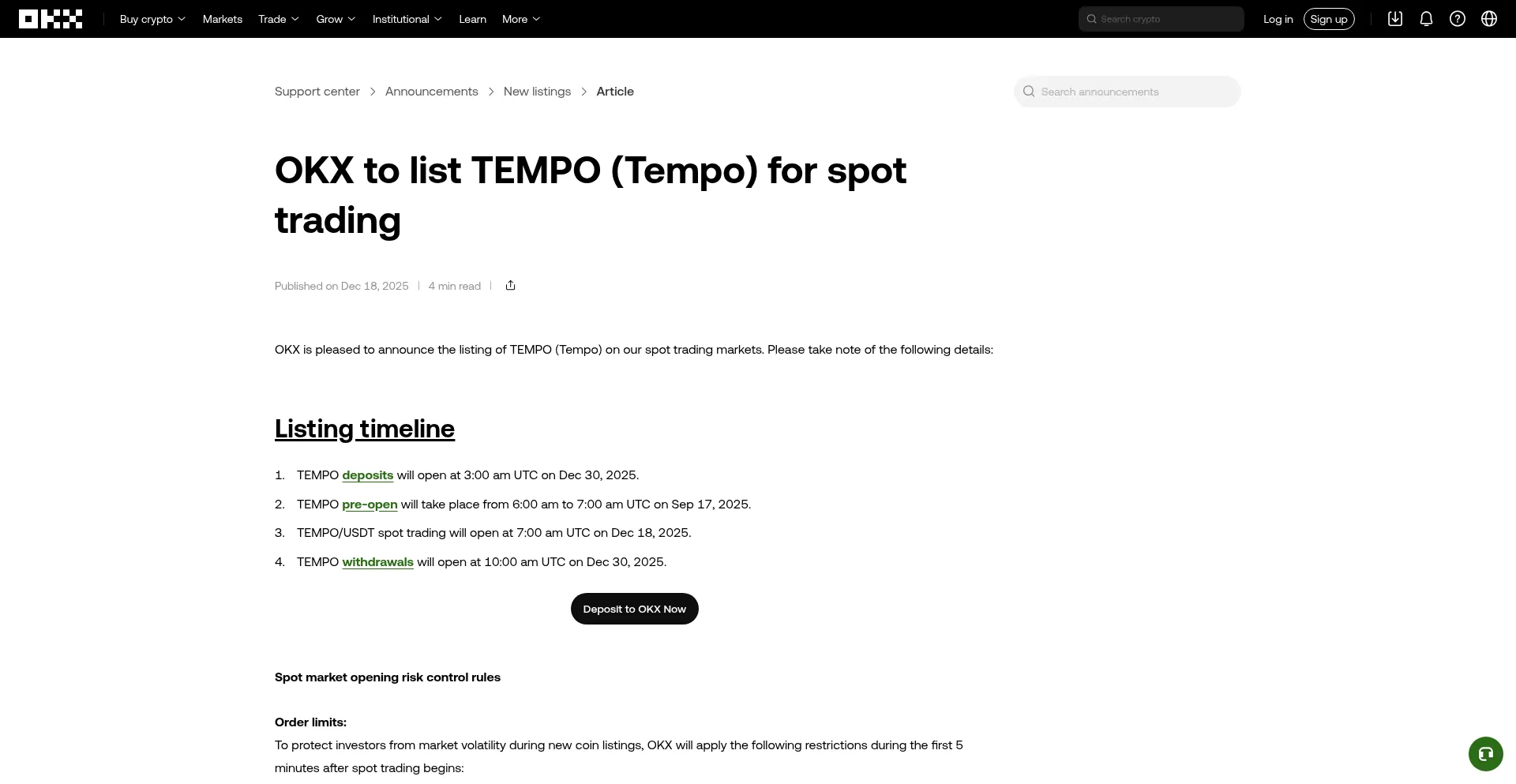This screenshot has width=1516, height=784.
Task: Open the help center icon
Action: click(x=1458, y=18)
